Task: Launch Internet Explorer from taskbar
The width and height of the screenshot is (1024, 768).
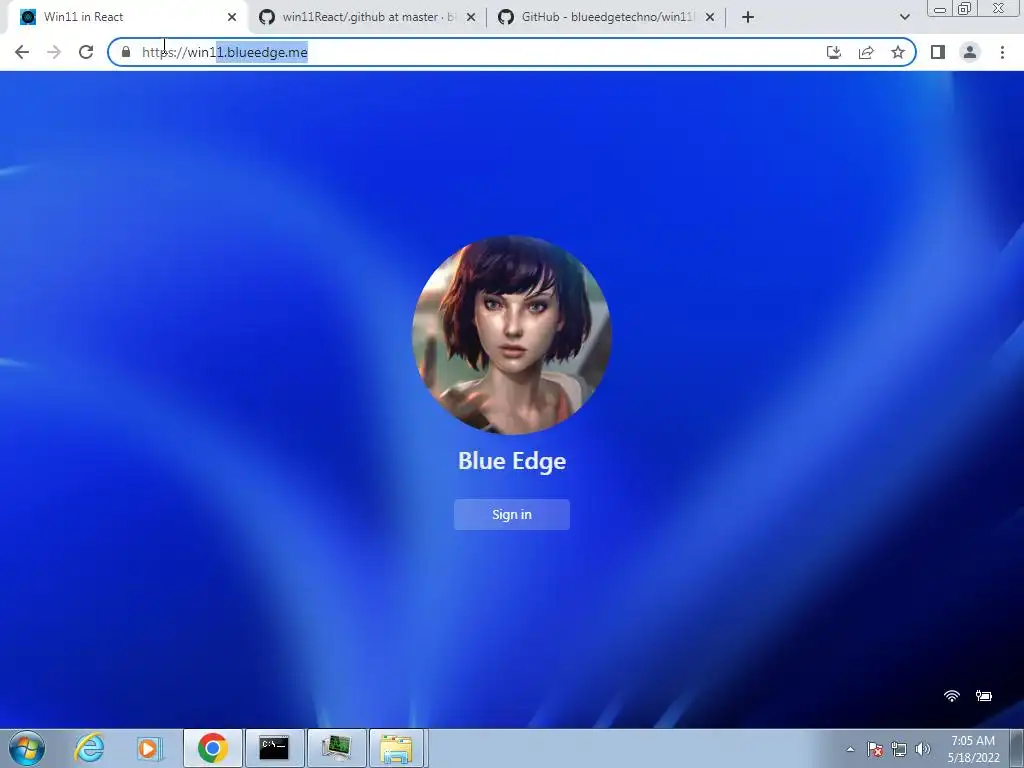Action: (89, 748)
